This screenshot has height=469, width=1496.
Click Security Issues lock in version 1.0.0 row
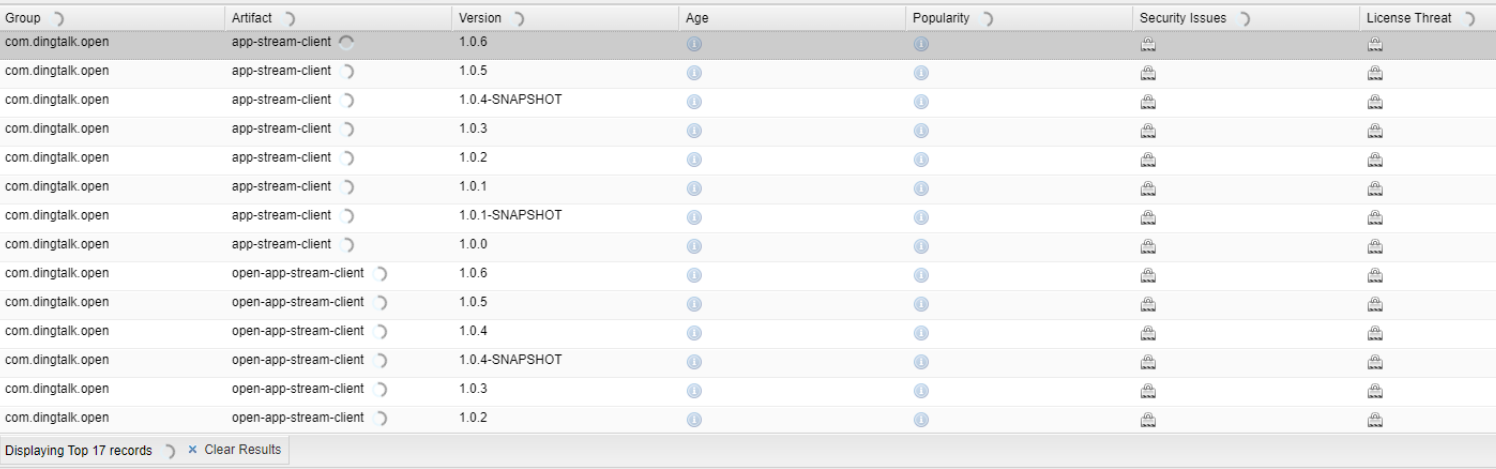coord(1148,247)
